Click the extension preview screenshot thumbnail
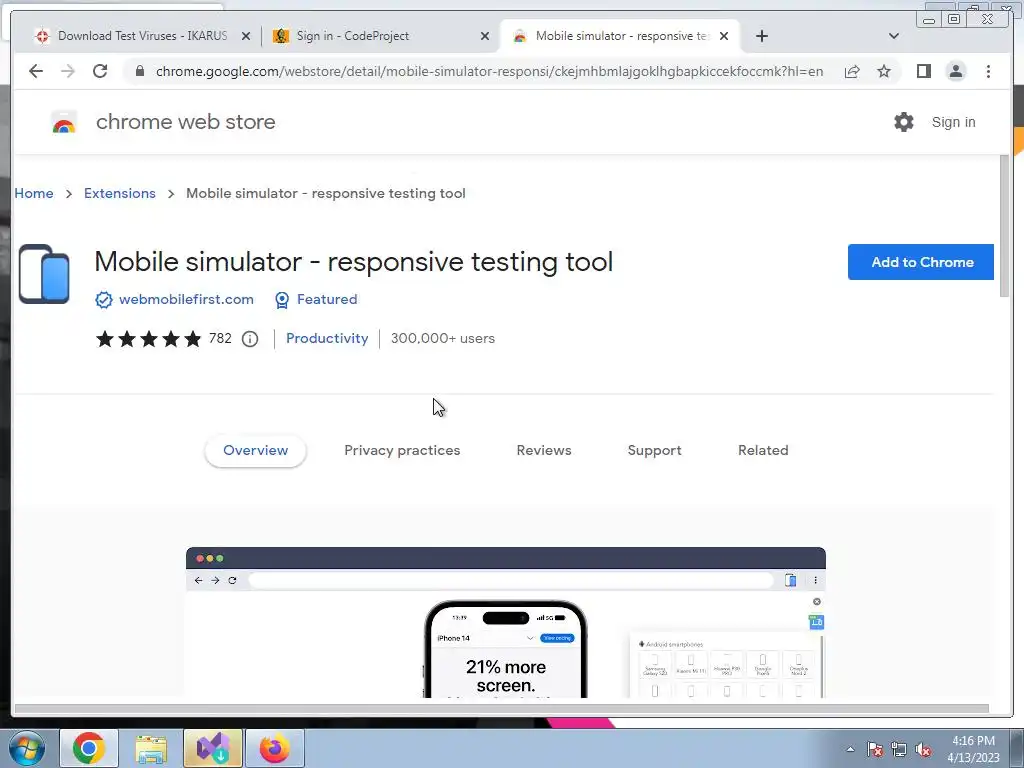The image size is (1024, 768). click(x=506, y=622)
